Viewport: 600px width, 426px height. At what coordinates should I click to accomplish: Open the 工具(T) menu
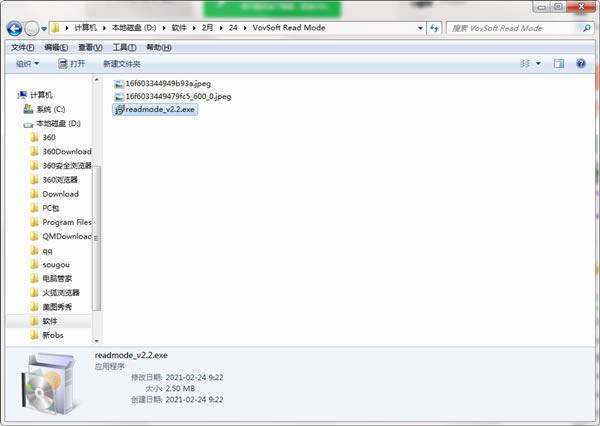click(x=124, y=47)
